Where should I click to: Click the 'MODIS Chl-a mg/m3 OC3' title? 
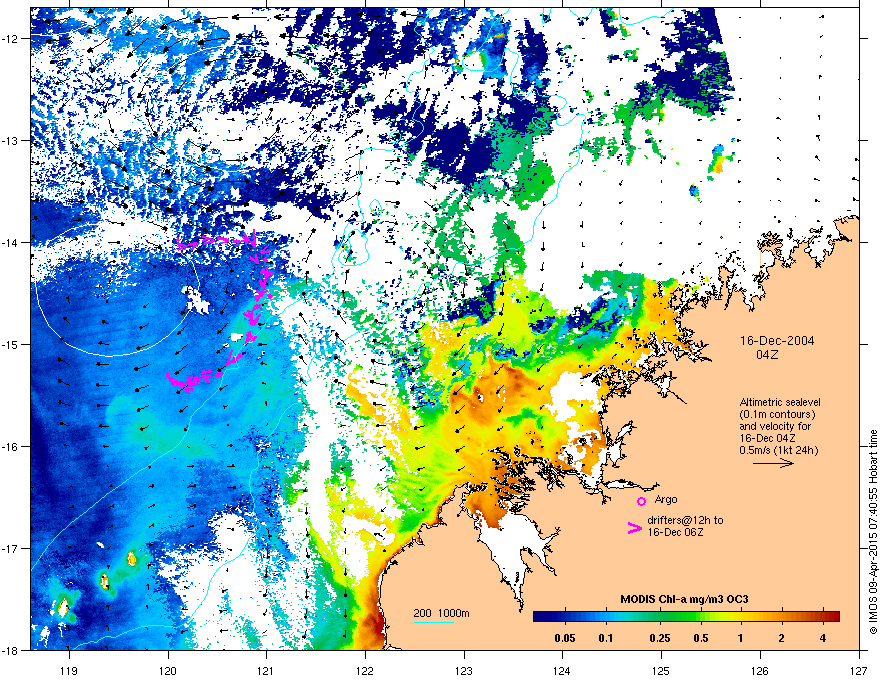[684, 599]
